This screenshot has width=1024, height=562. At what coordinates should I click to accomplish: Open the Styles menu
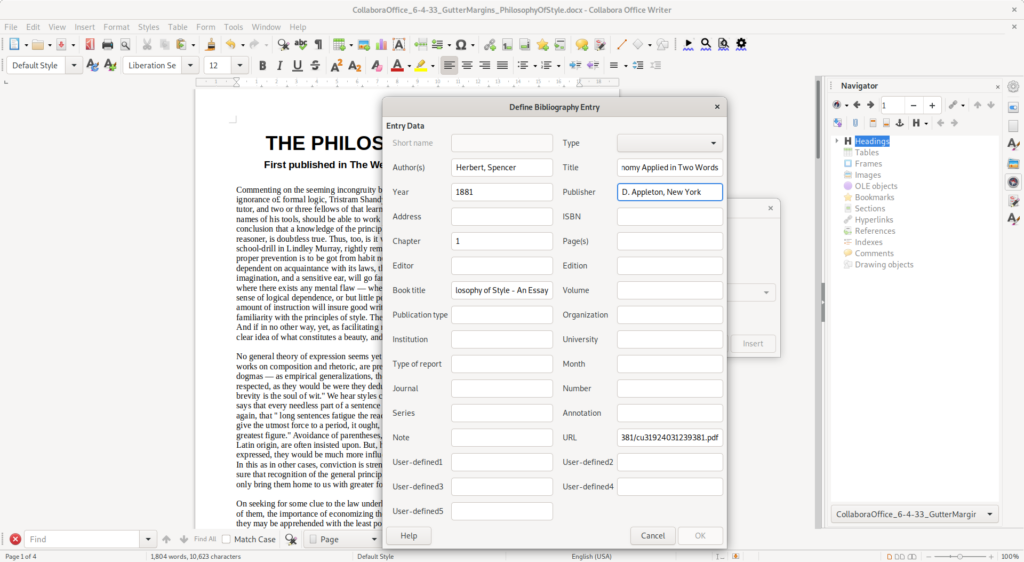coord(148,26)
